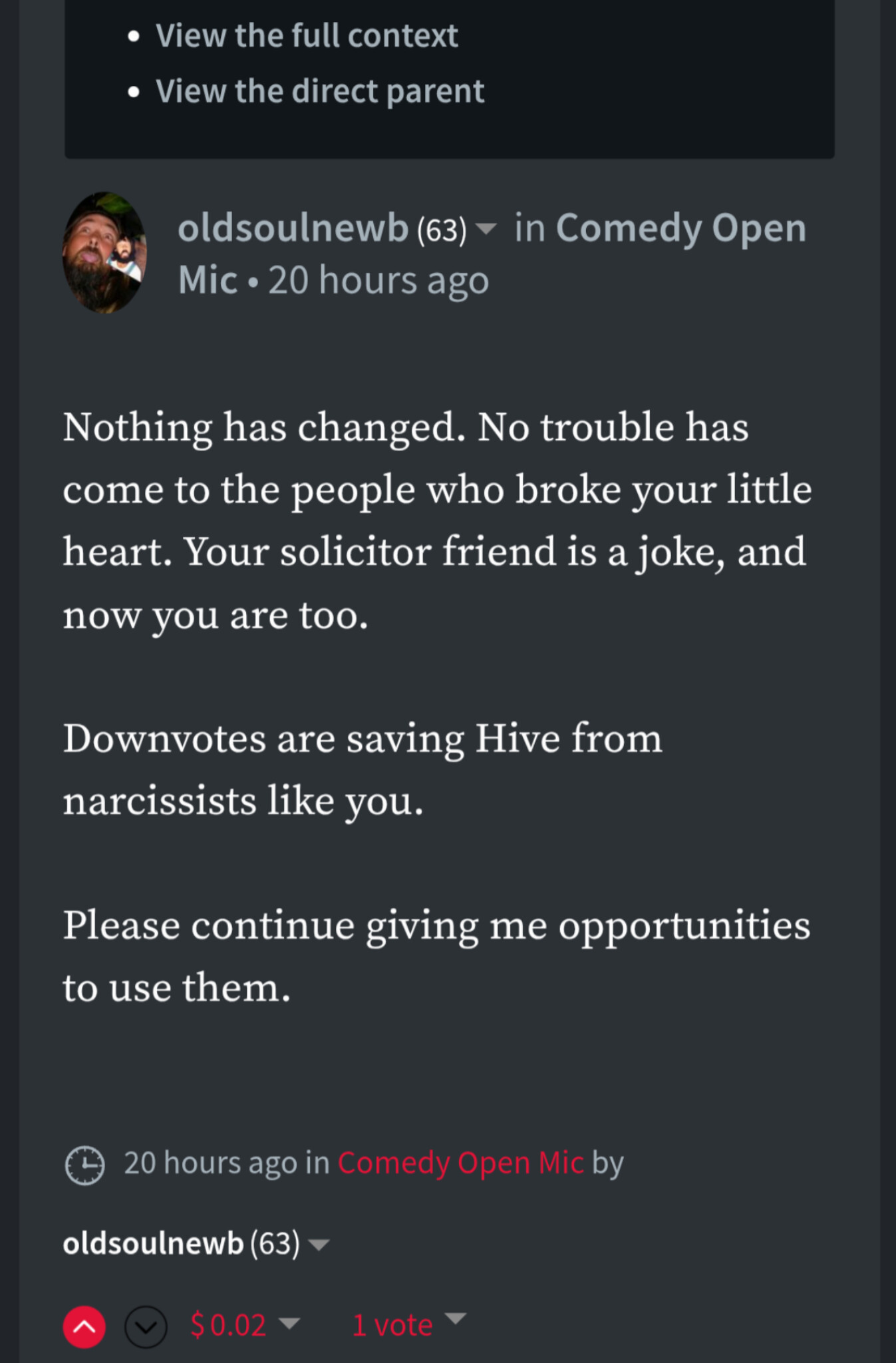Click the red upvote arrow button
The height and width of the screenshot is (1363, 896).
pyautogui.click(x=84, y=1326)
